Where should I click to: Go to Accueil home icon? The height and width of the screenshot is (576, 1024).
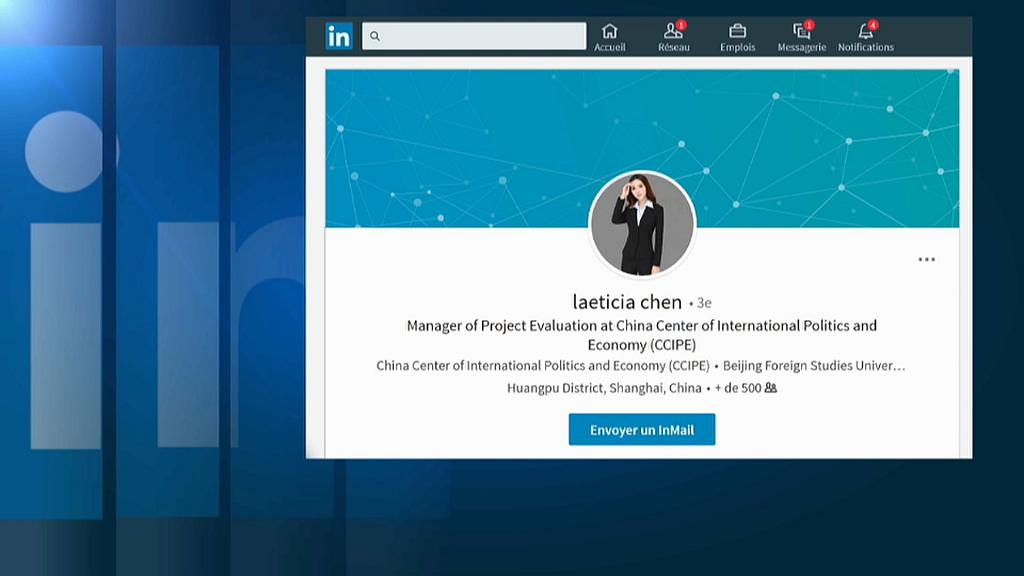coord(609,31)
